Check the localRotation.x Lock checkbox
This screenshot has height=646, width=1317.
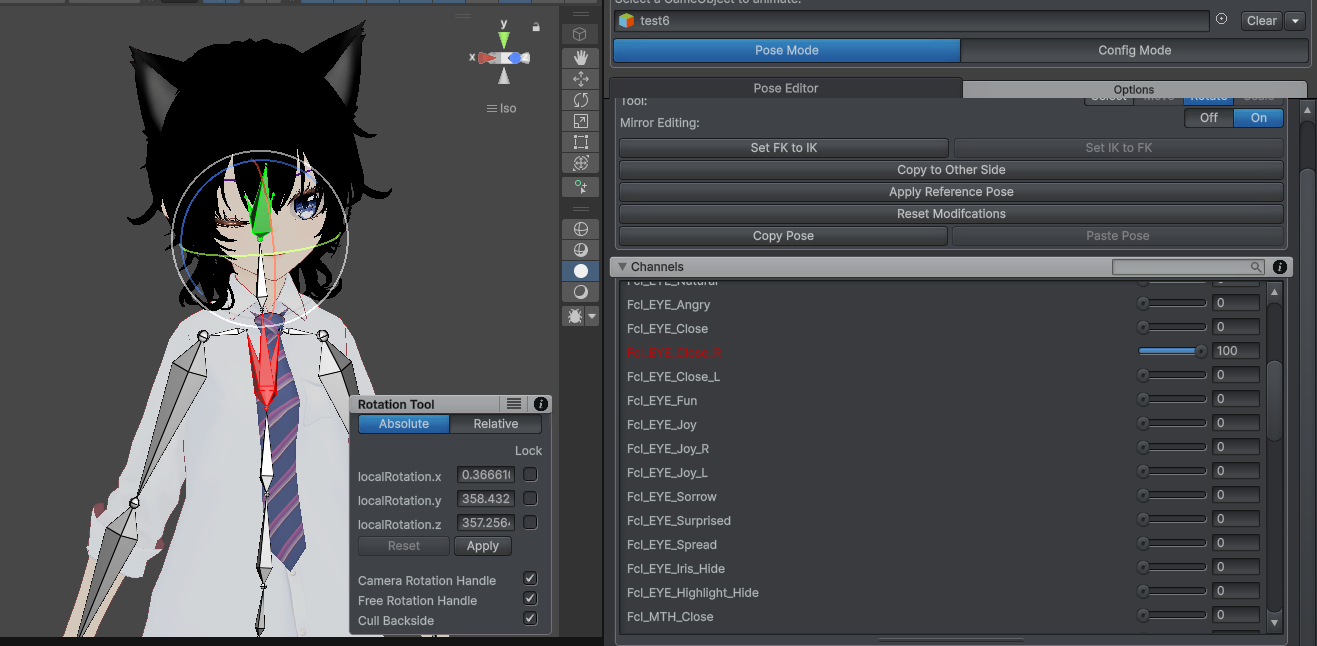click(530, 475)
